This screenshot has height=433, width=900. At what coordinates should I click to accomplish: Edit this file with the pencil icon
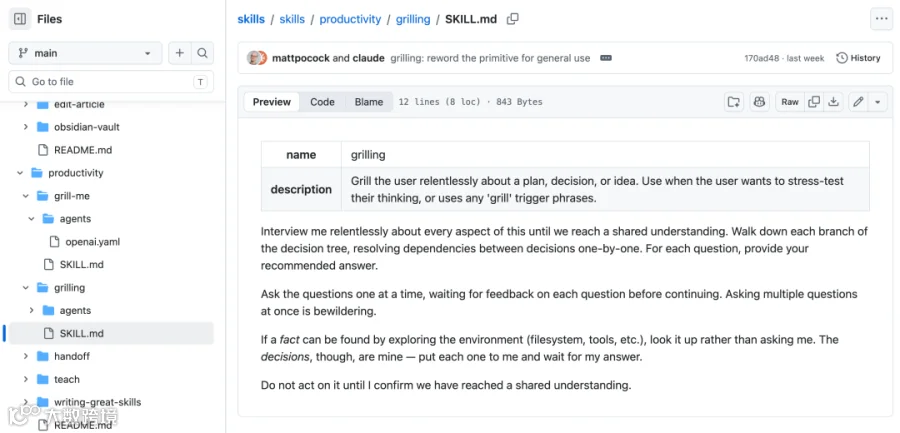(858, 102)
